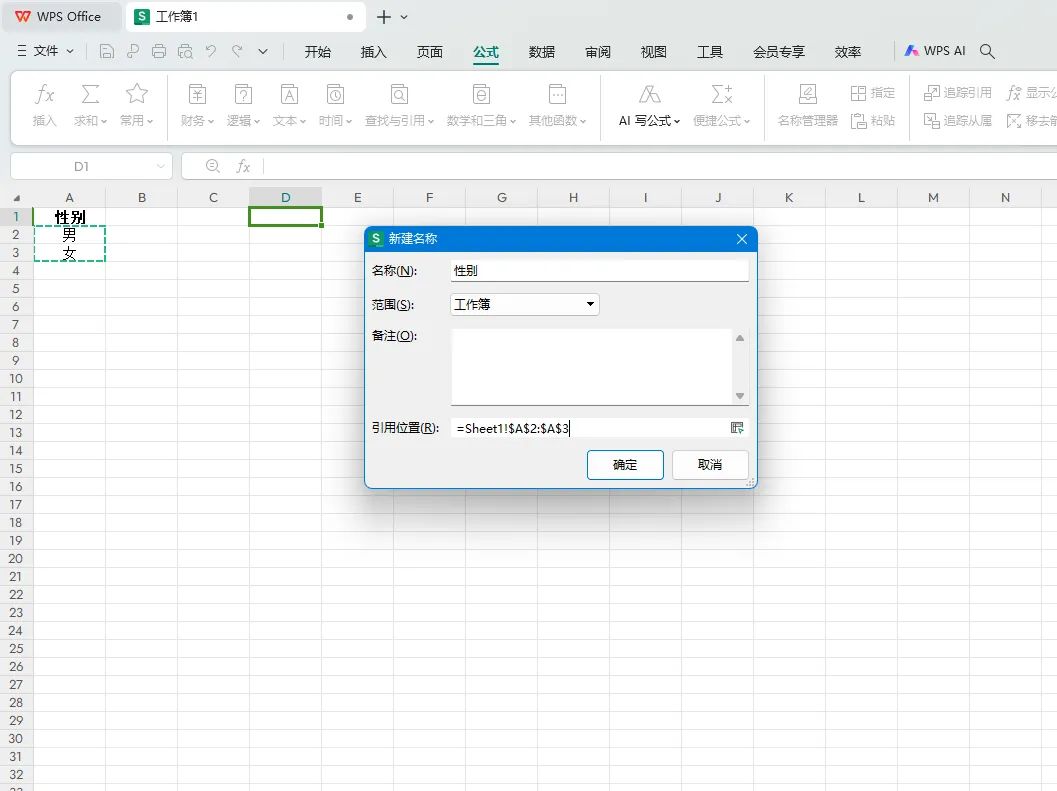Screen dimensions: 1057x791
Task: Click cell A3 containing 女
Action: [x=69, y=253]
